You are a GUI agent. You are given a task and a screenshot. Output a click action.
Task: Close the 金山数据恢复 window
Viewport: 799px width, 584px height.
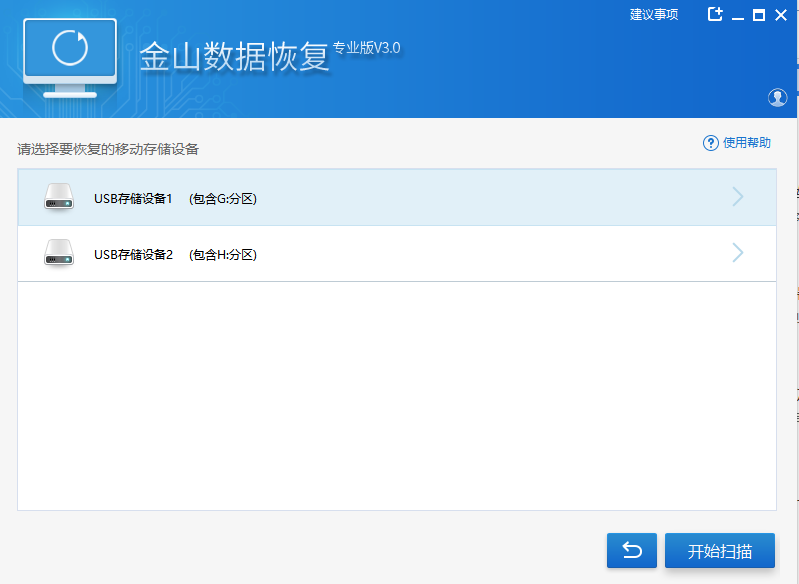(780, 15)
